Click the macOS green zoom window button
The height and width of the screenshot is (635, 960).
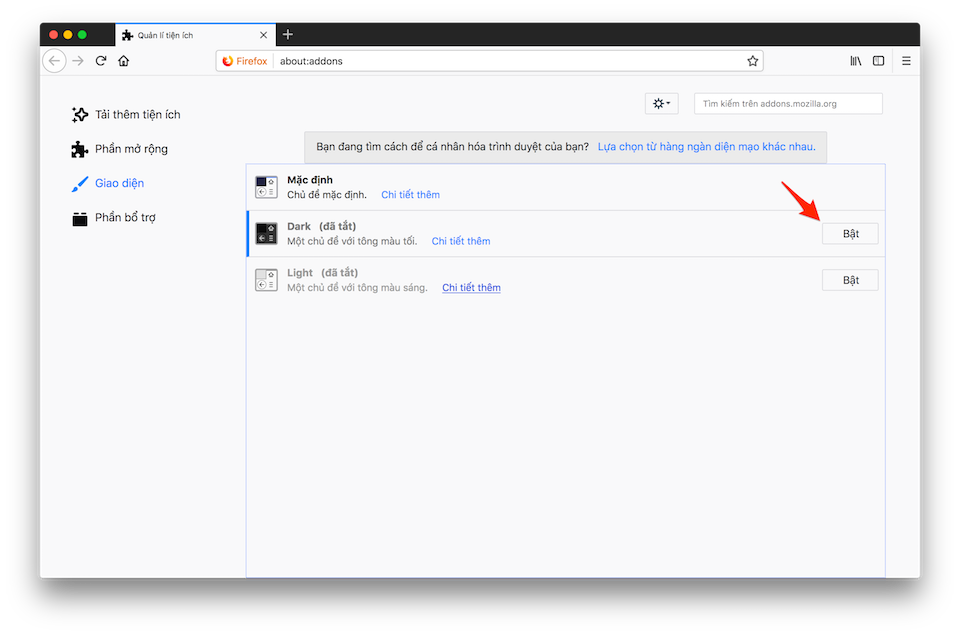coord(82,35)
